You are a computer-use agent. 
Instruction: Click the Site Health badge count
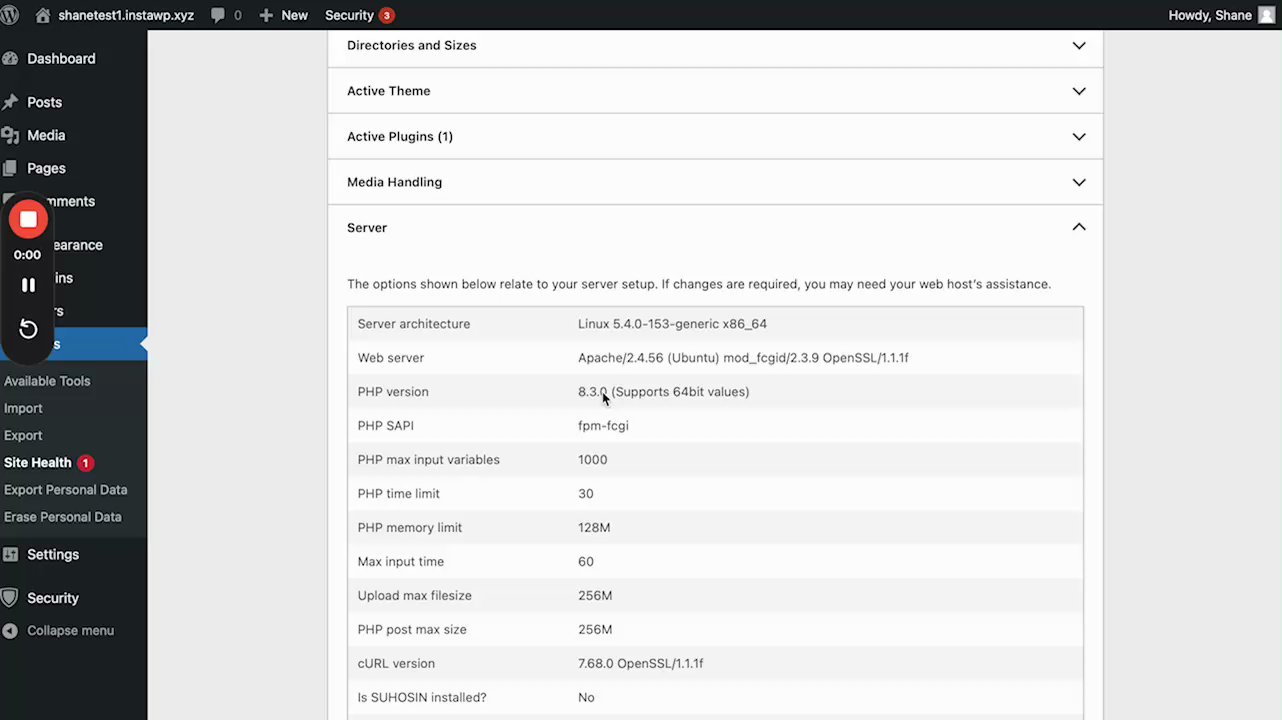click(x=86, y=463)
